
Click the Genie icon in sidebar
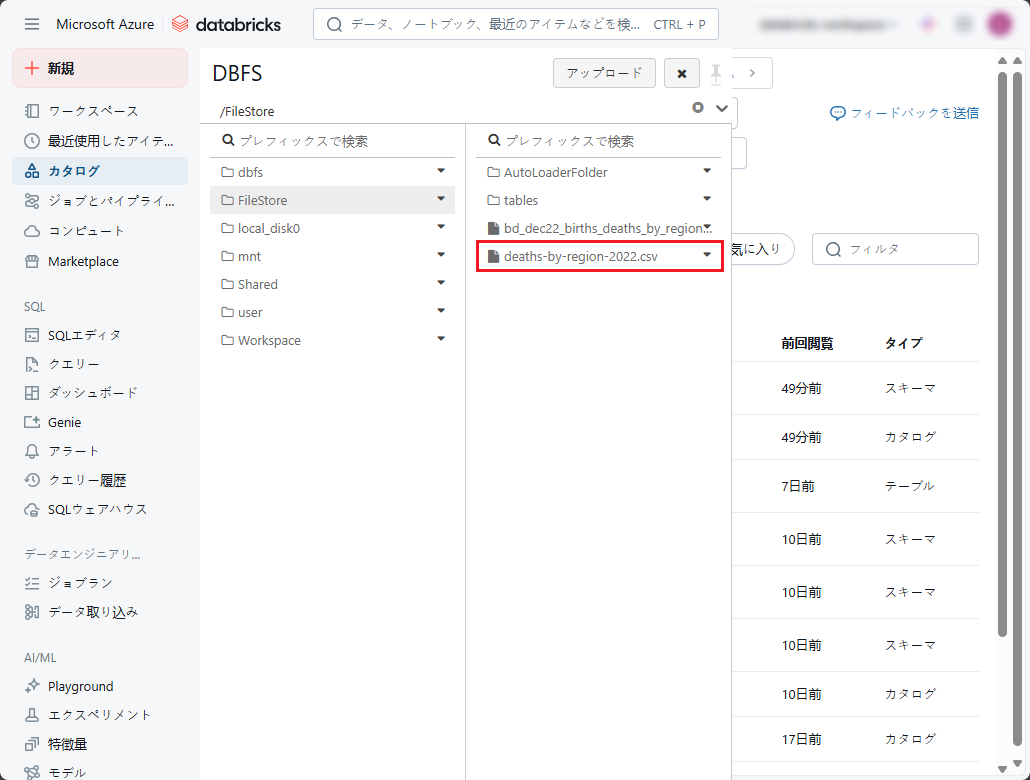tap(32, 422)
